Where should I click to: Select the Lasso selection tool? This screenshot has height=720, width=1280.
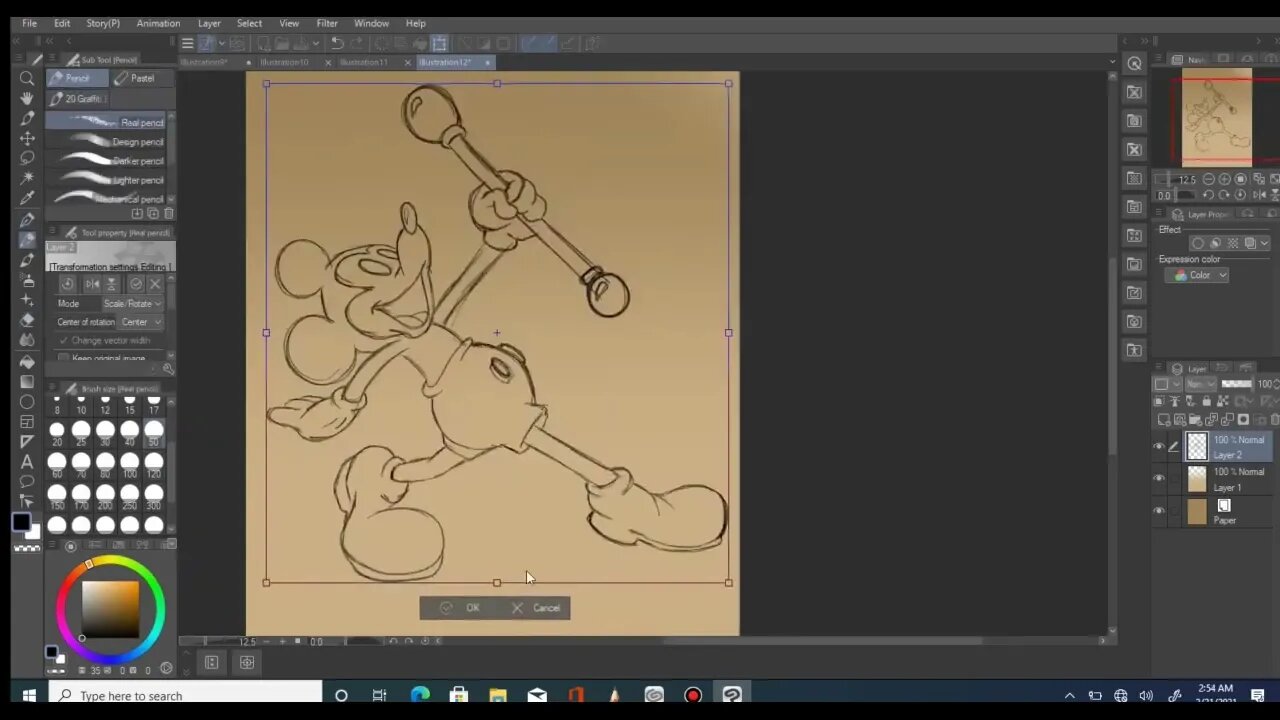coord(27,158)
